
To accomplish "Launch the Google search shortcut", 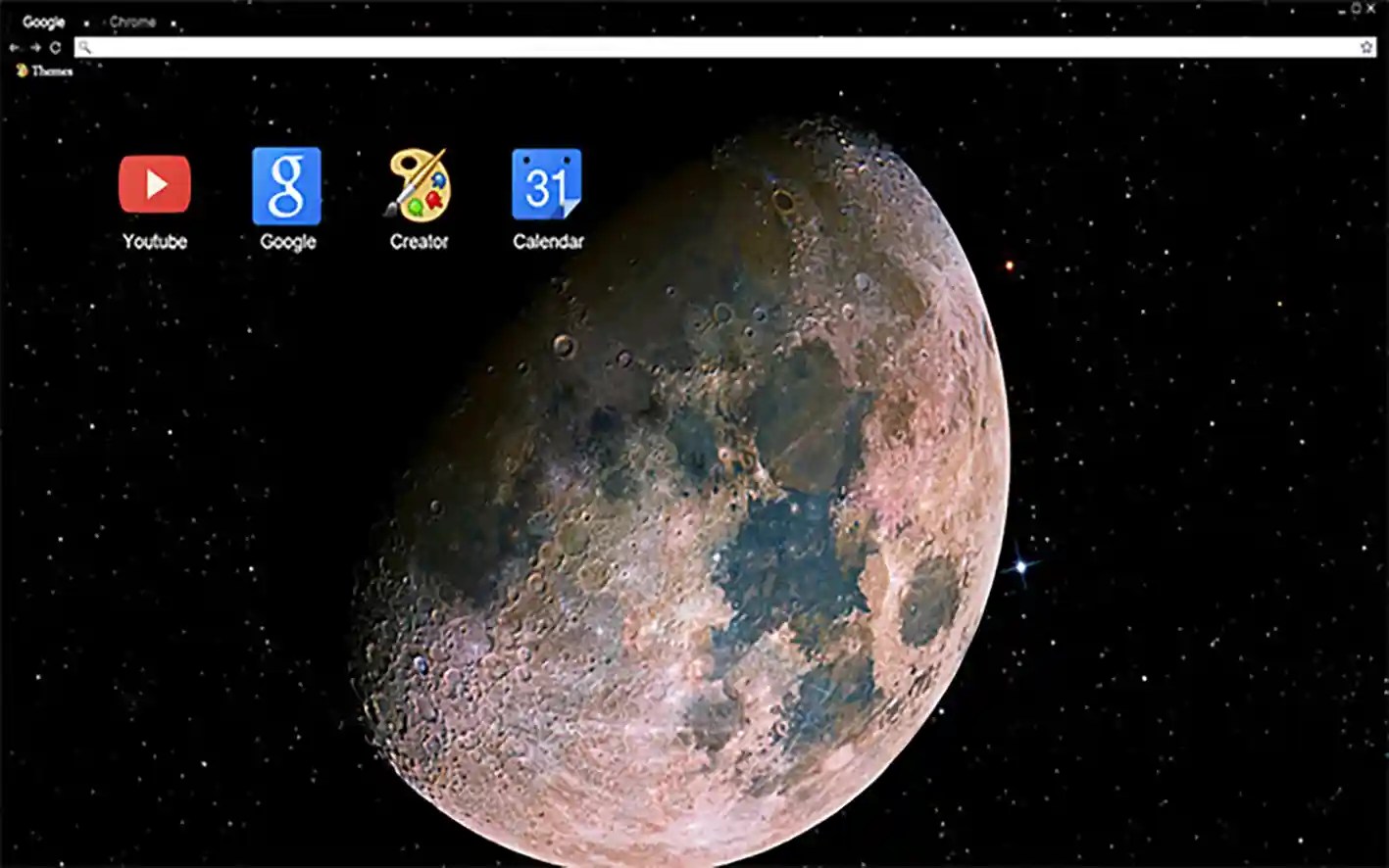I will [x=286, y=184].
